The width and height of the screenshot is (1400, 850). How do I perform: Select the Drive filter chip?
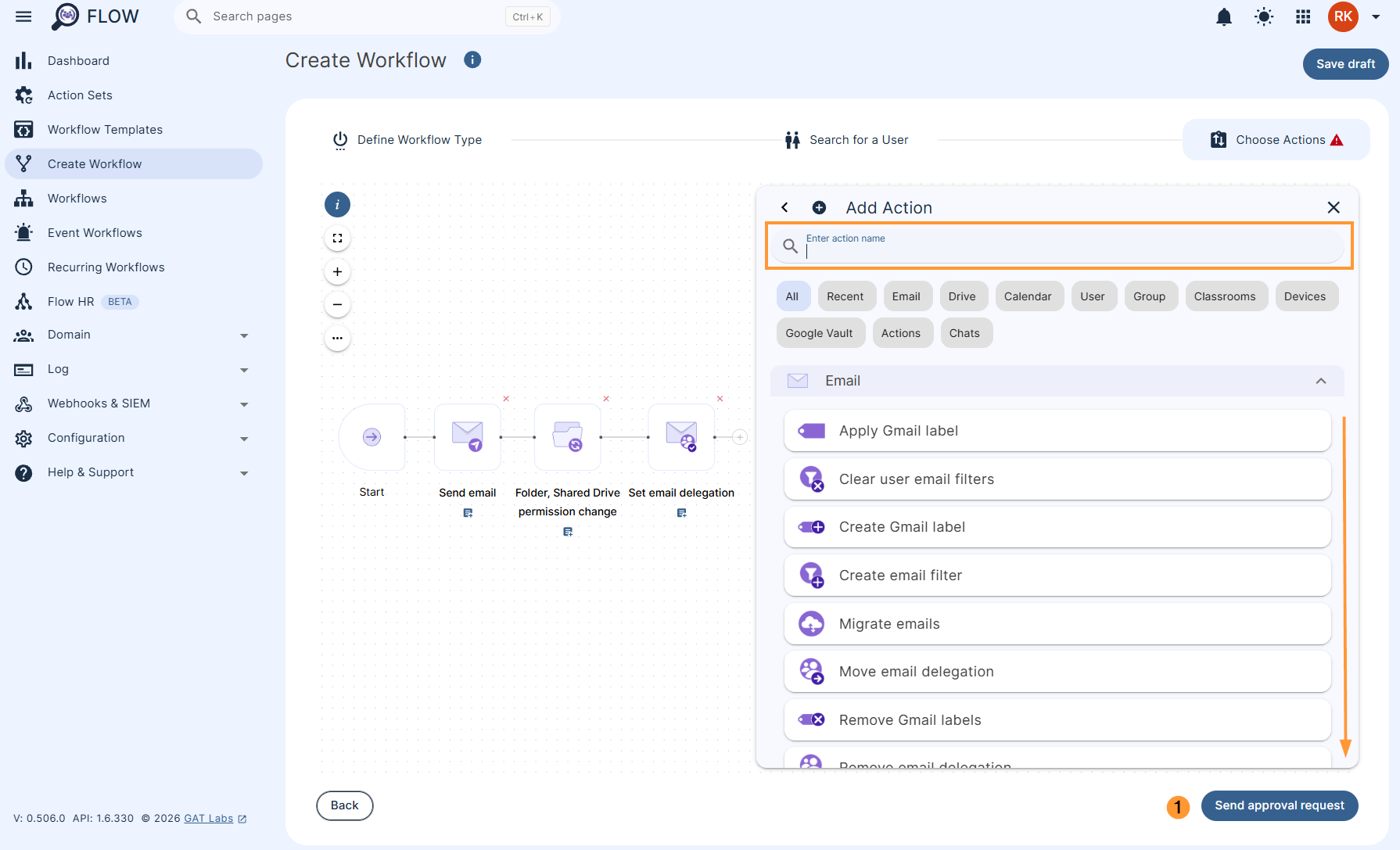[962, 296]
